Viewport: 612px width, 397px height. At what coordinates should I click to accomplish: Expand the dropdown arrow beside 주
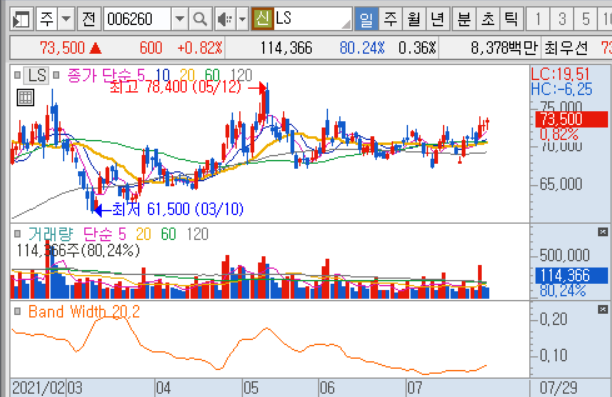click(x=66, y=19)
